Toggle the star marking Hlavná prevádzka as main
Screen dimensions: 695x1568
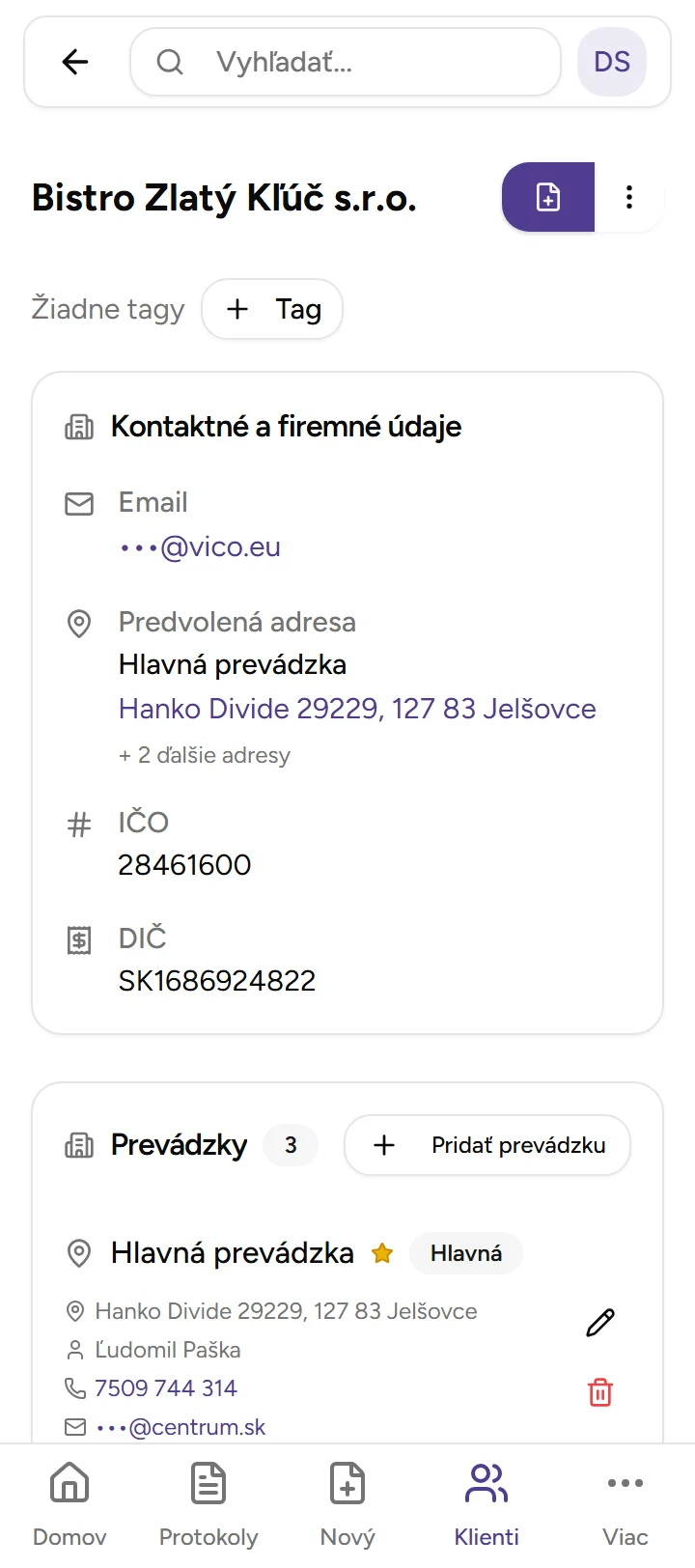[382, 1252]
